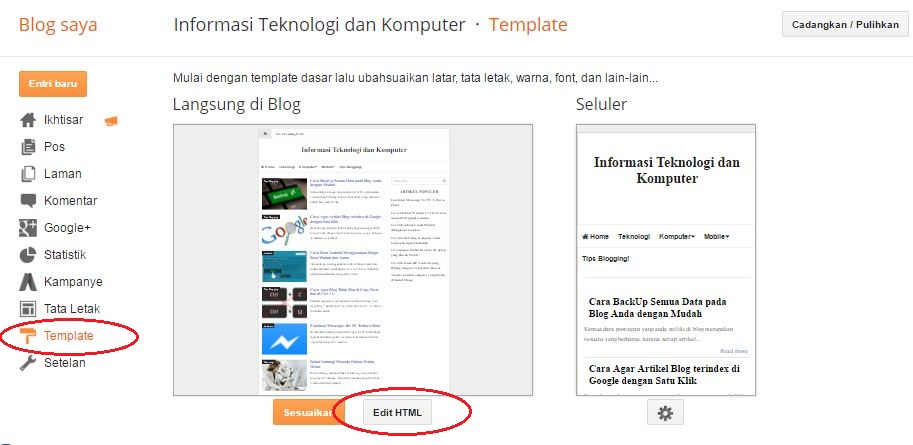The height and width of the screenshot is (445, 913).
Task: Click the Cadangkan / Pulihkan button
Action: click(x=845, y=25)
